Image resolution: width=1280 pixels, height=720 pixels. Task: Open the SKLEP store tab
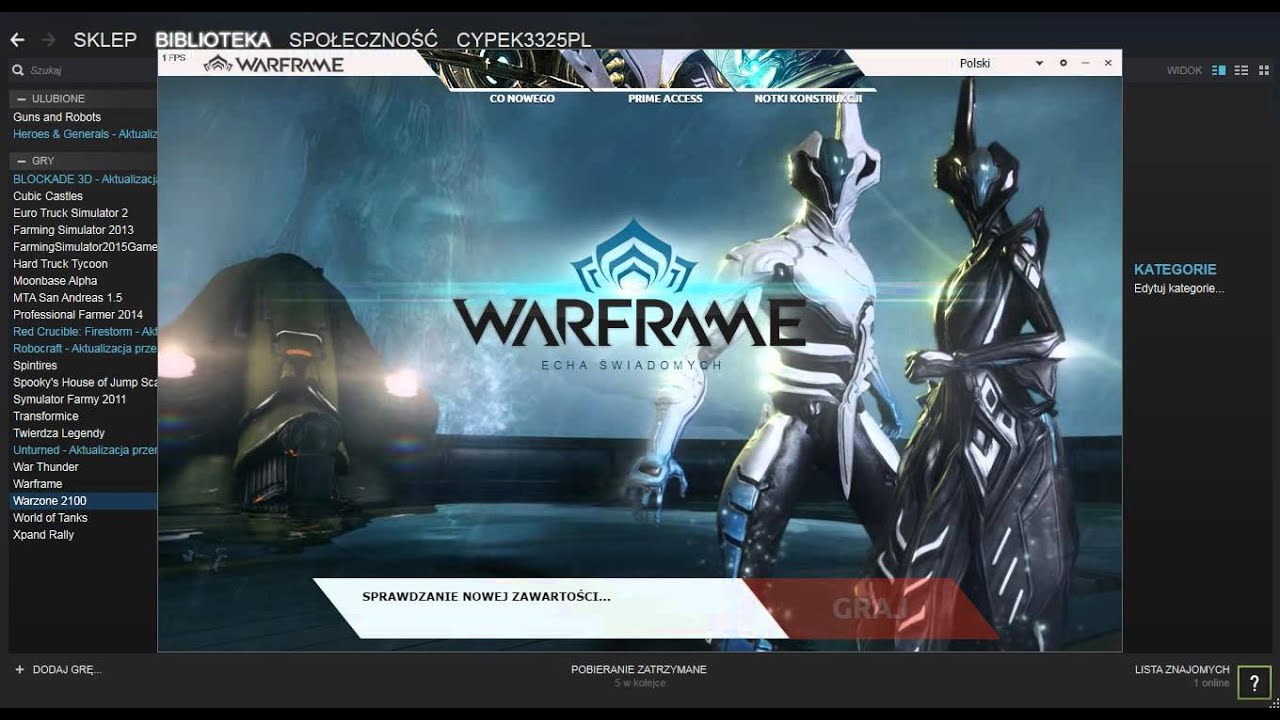click(x=105, y=40)
